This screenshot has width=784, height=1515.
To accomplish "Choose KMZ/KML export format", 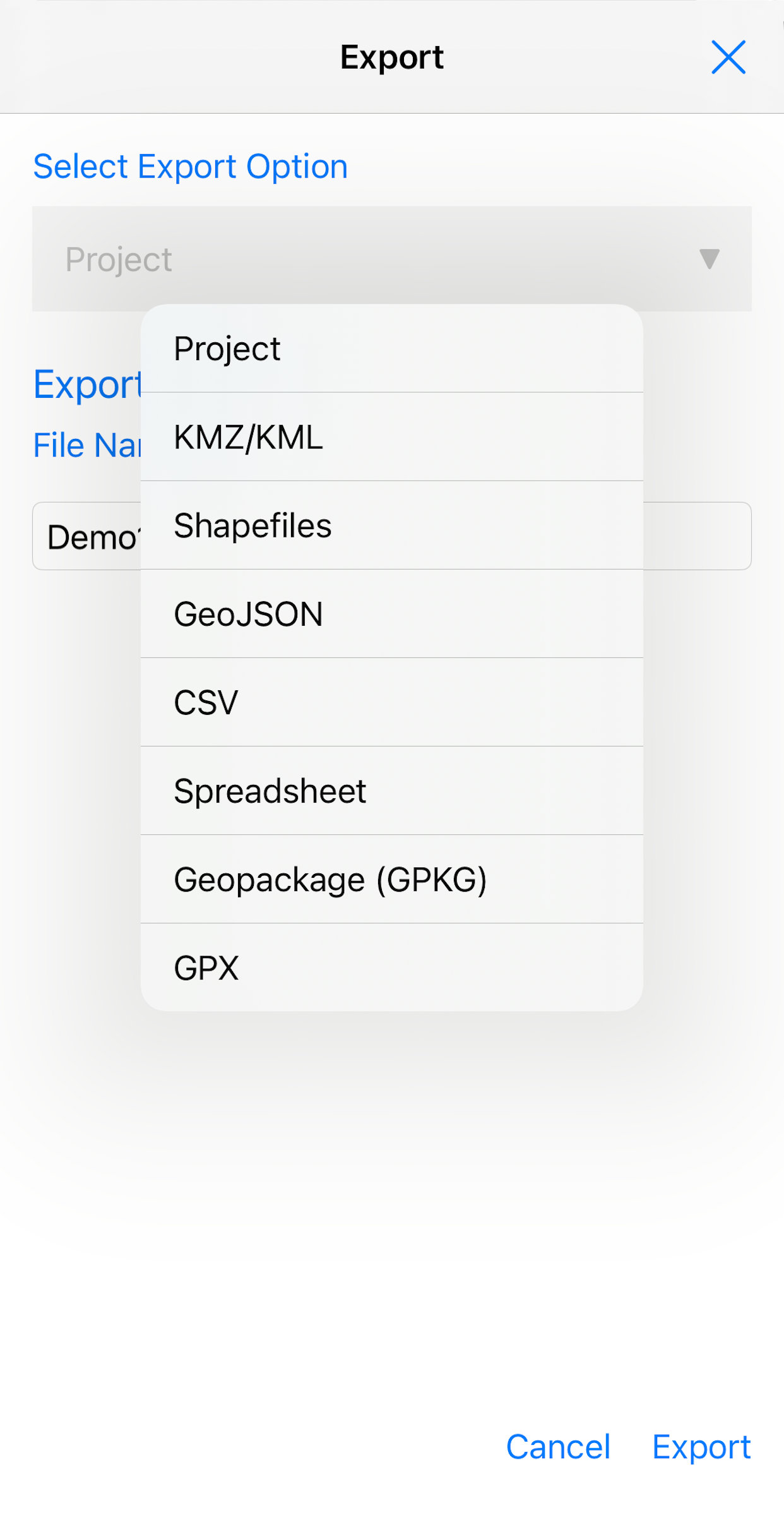I will [x=391, y=437].
